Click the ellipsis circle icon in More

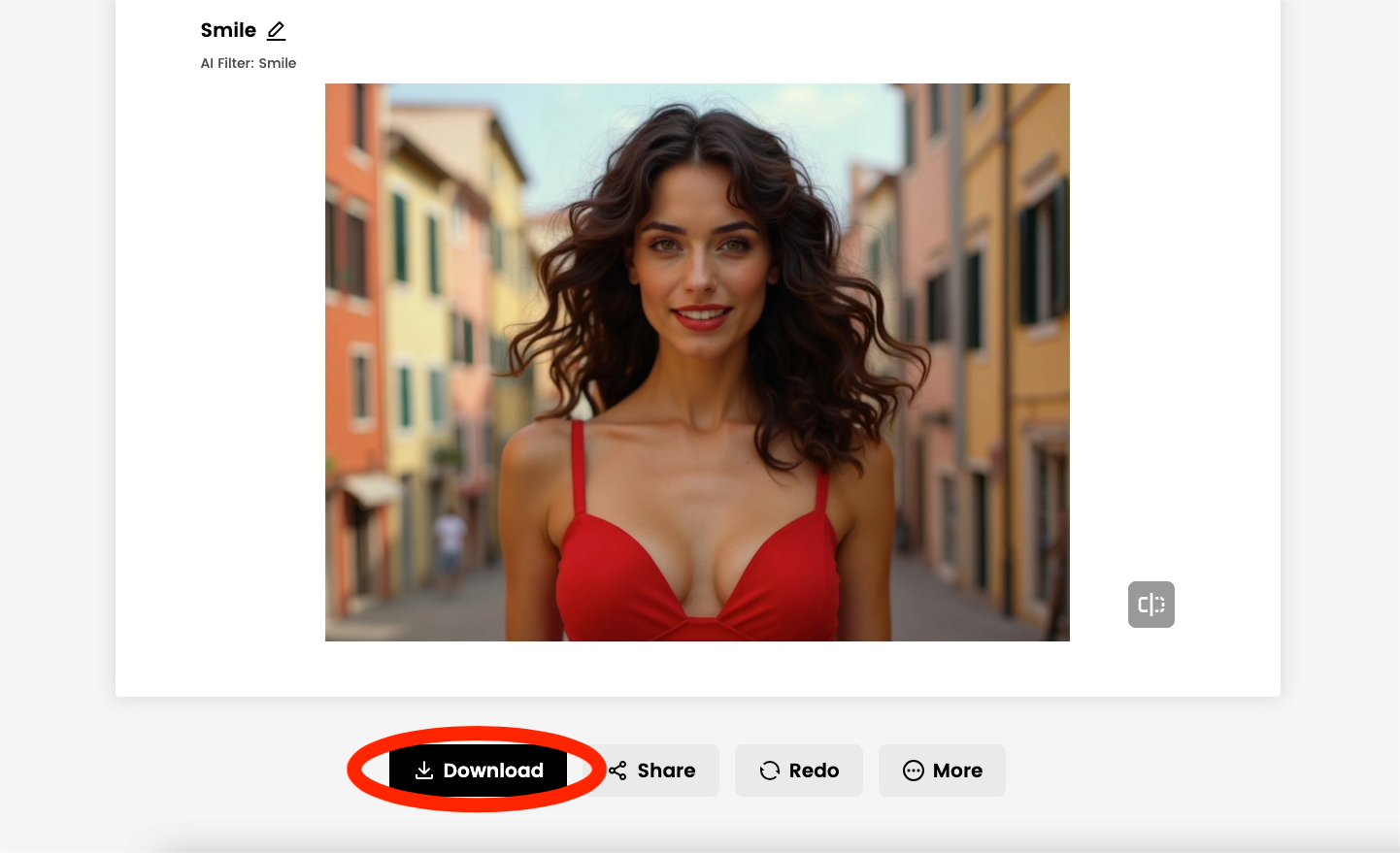pos(914,771)
